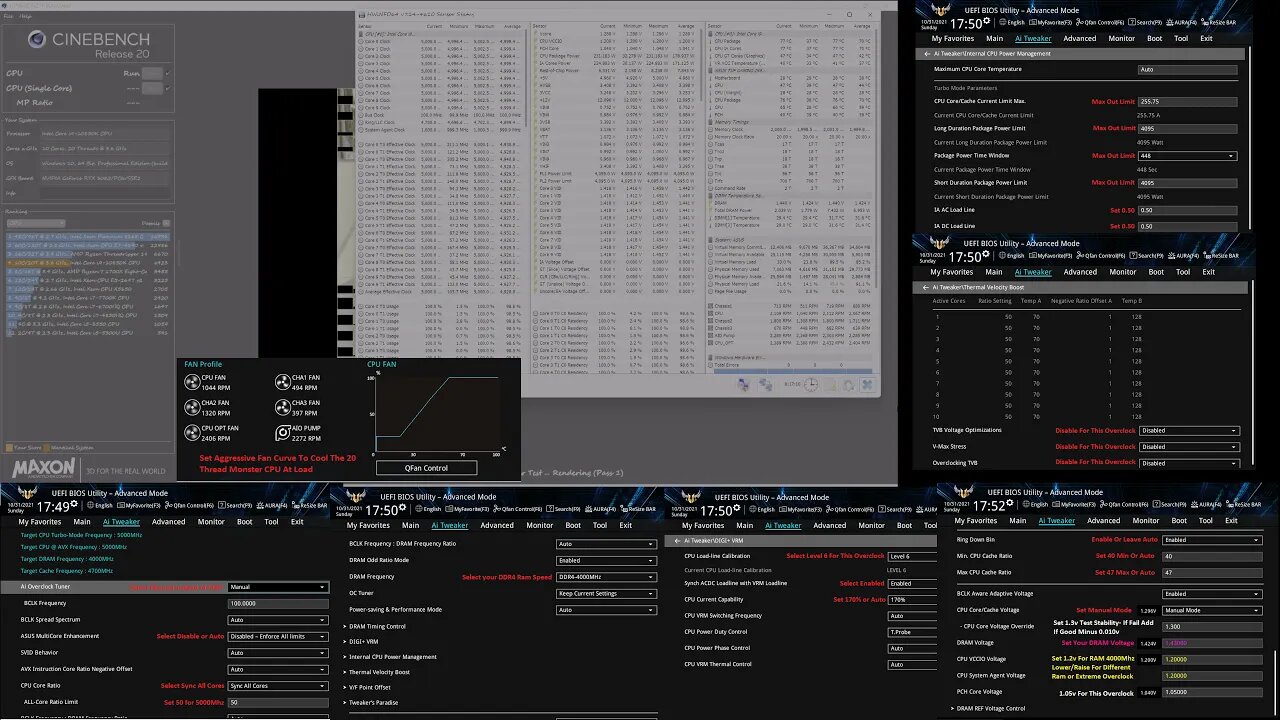Screen dimensions: 1280x720
Task: Select the CPU OPT FAN icon
Action: pos(193,433)
